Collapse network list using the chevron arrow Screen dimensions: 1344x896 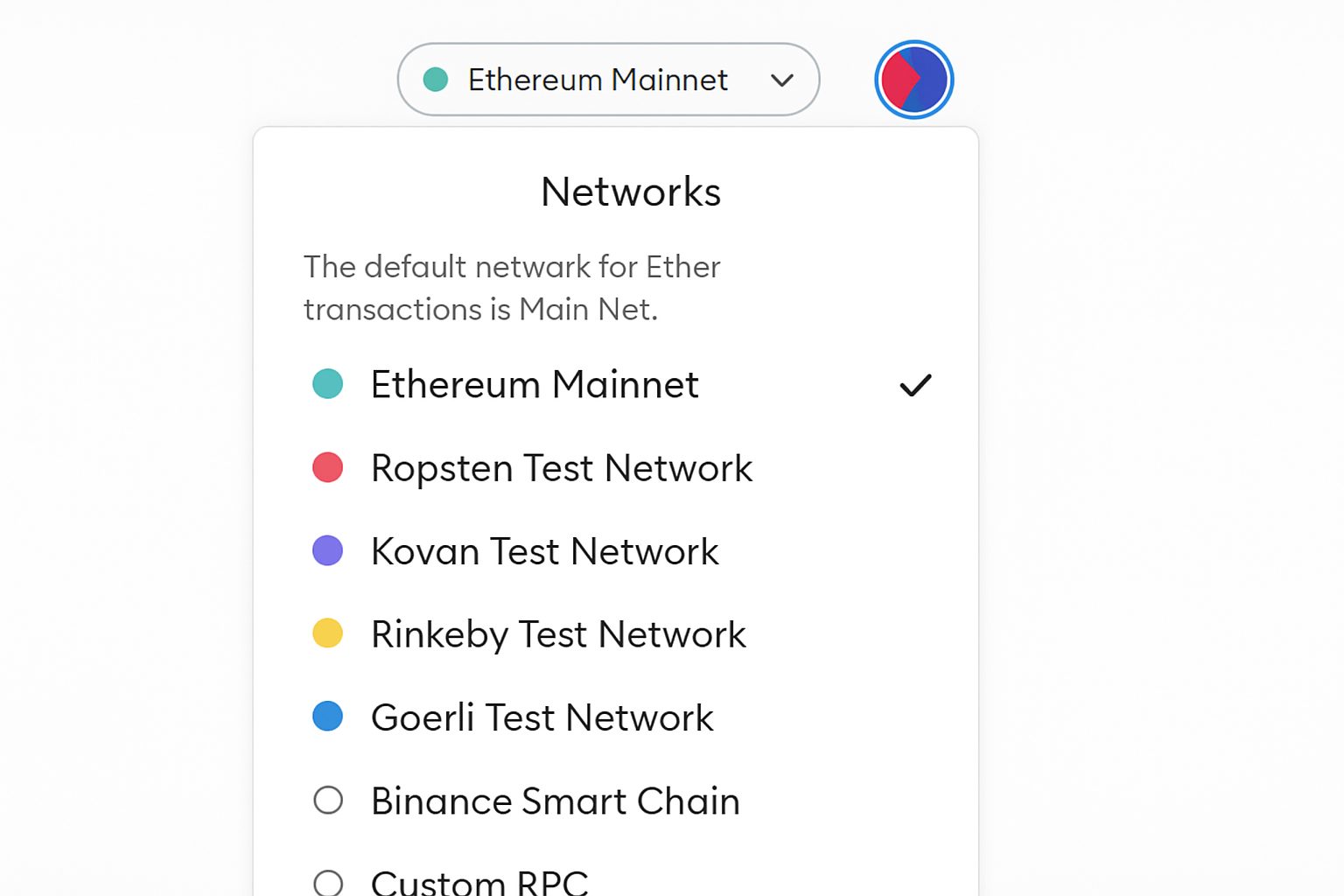pyautogui.click(x=781, y=80)
